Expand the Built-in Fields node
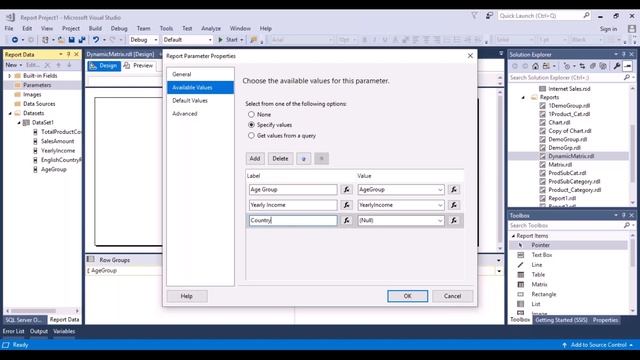The height and width of the screenshot is (360, 640). tap(9, 76)
